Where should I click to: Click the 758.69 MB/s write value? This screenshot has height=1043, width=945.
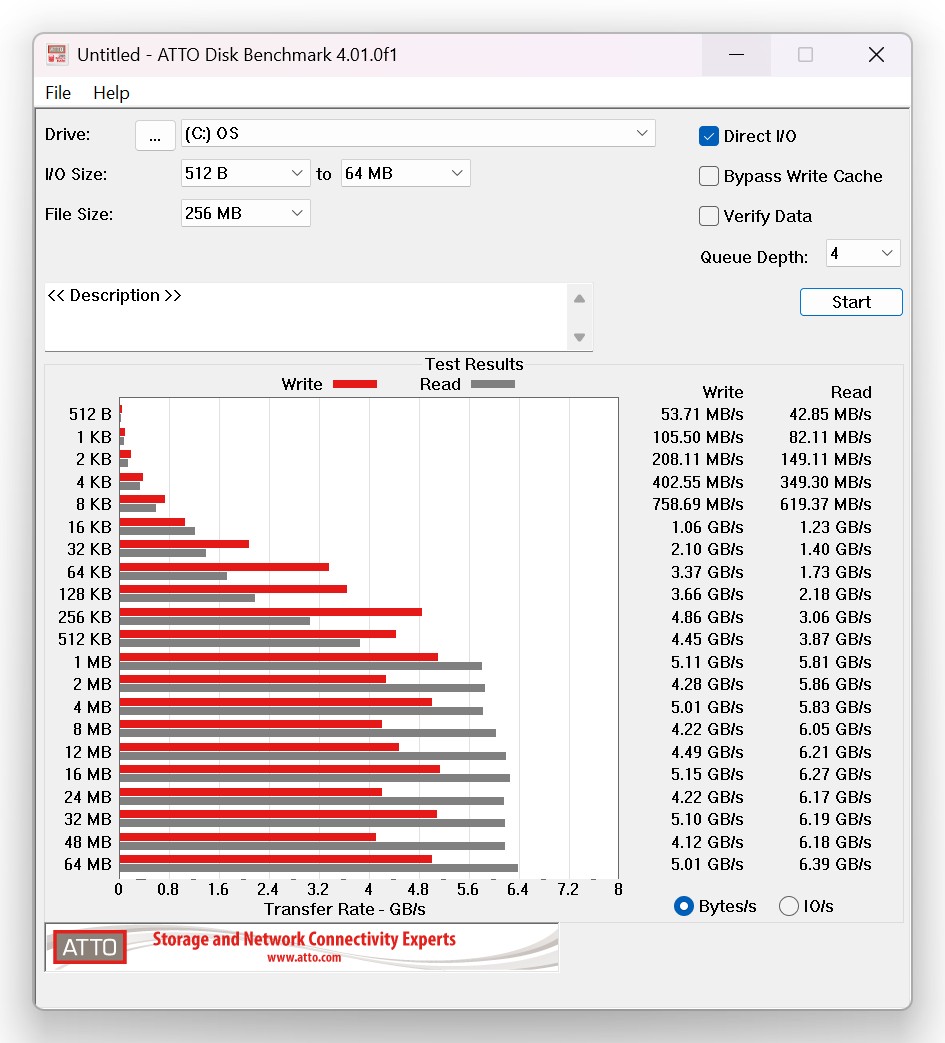(698, 504)
